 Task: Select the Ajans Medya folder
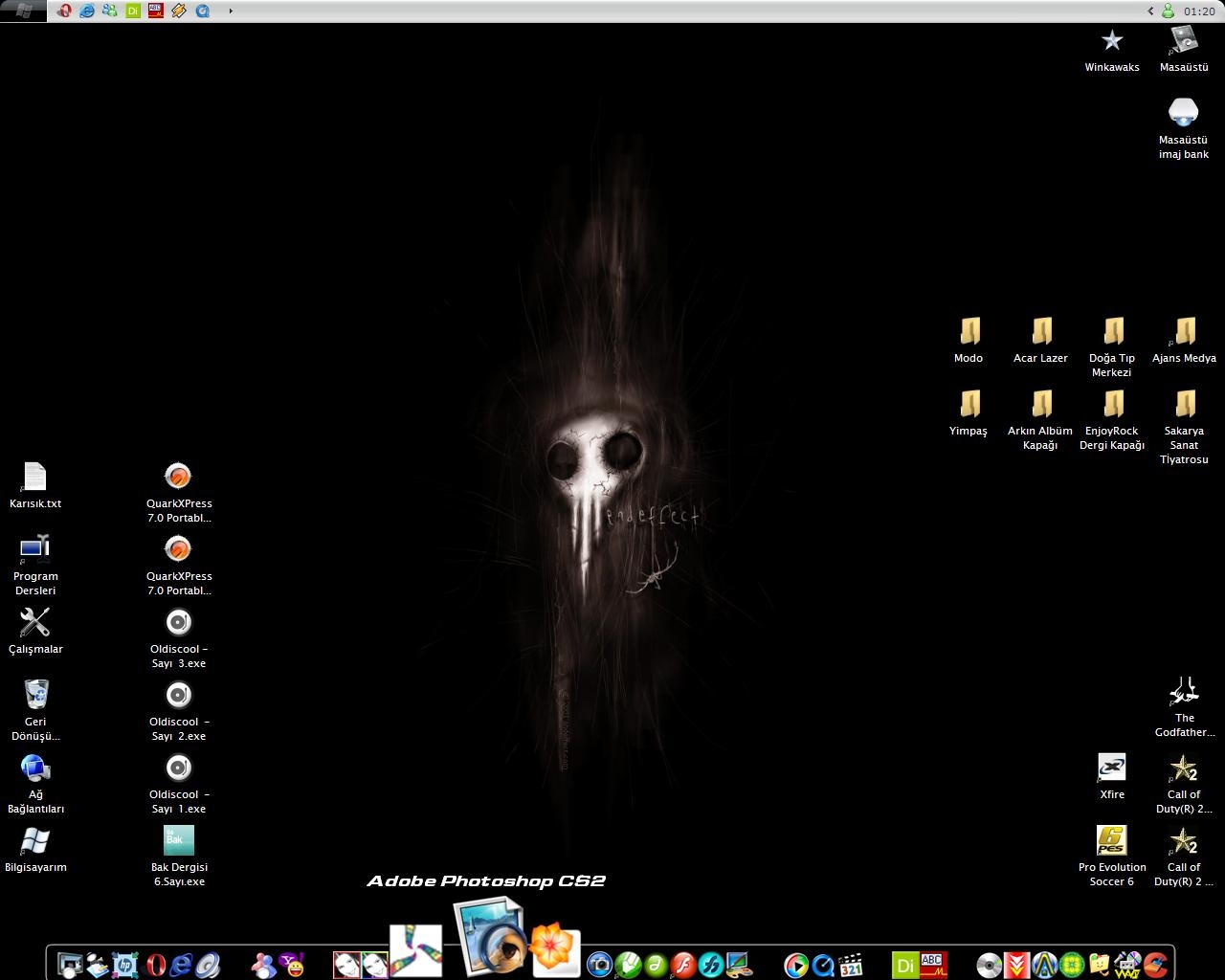pyautogui.click(x=1184, y=341)
